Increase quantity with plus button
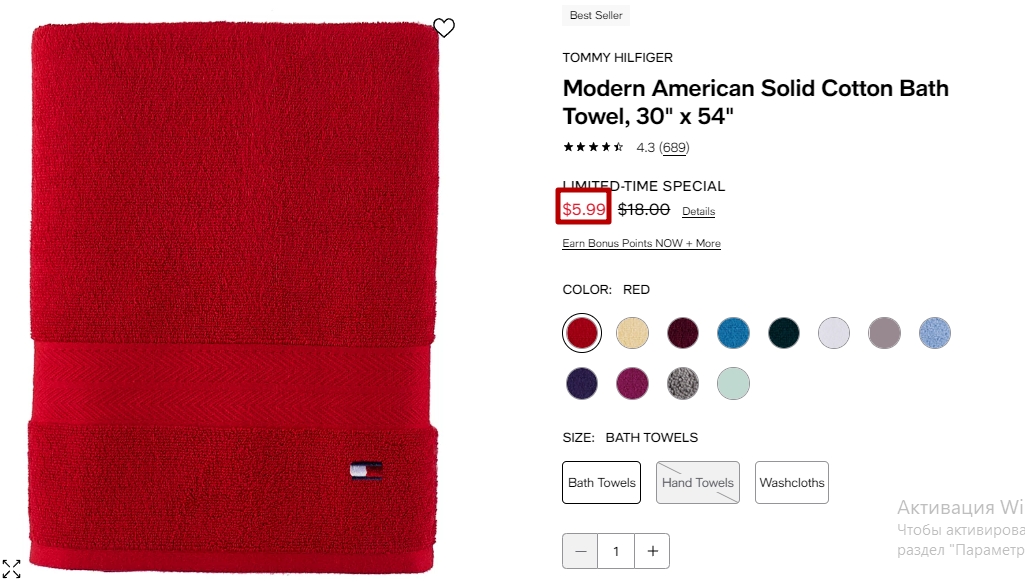This screenshot has width=1025, height=583. 652,551
